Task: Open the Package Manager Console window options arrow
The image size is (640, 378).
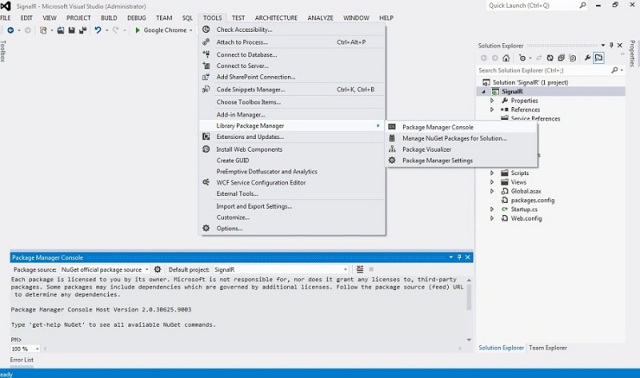Action: tap(451, 257)
